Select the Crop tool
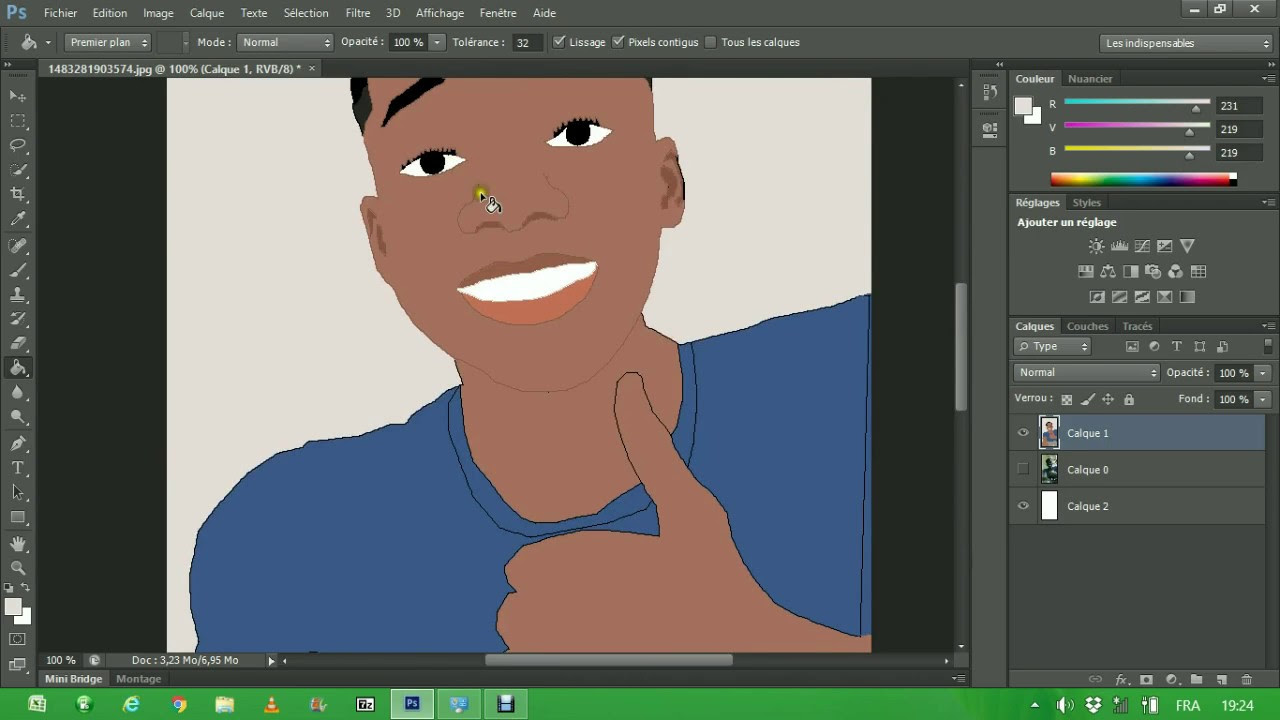Image resolution: width=1280 pixels, height=720 pixels. click(x=18, y=195)
